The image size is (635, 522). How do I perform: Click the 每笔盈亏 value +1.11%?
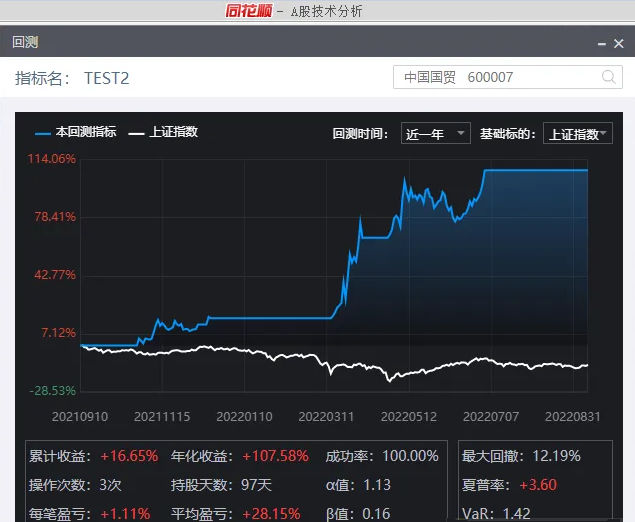click(125, 514)
